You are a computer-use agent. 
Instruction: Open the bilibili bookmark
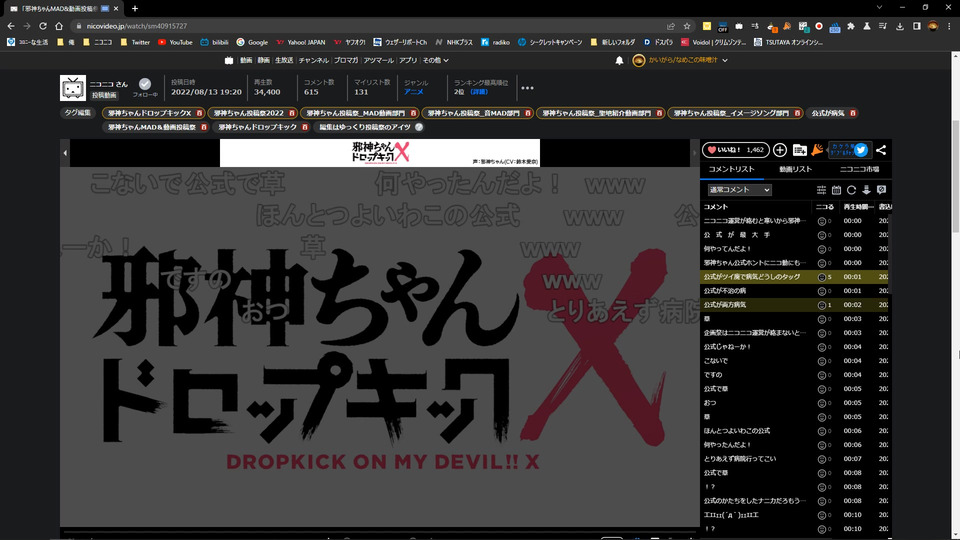[214, 42]
